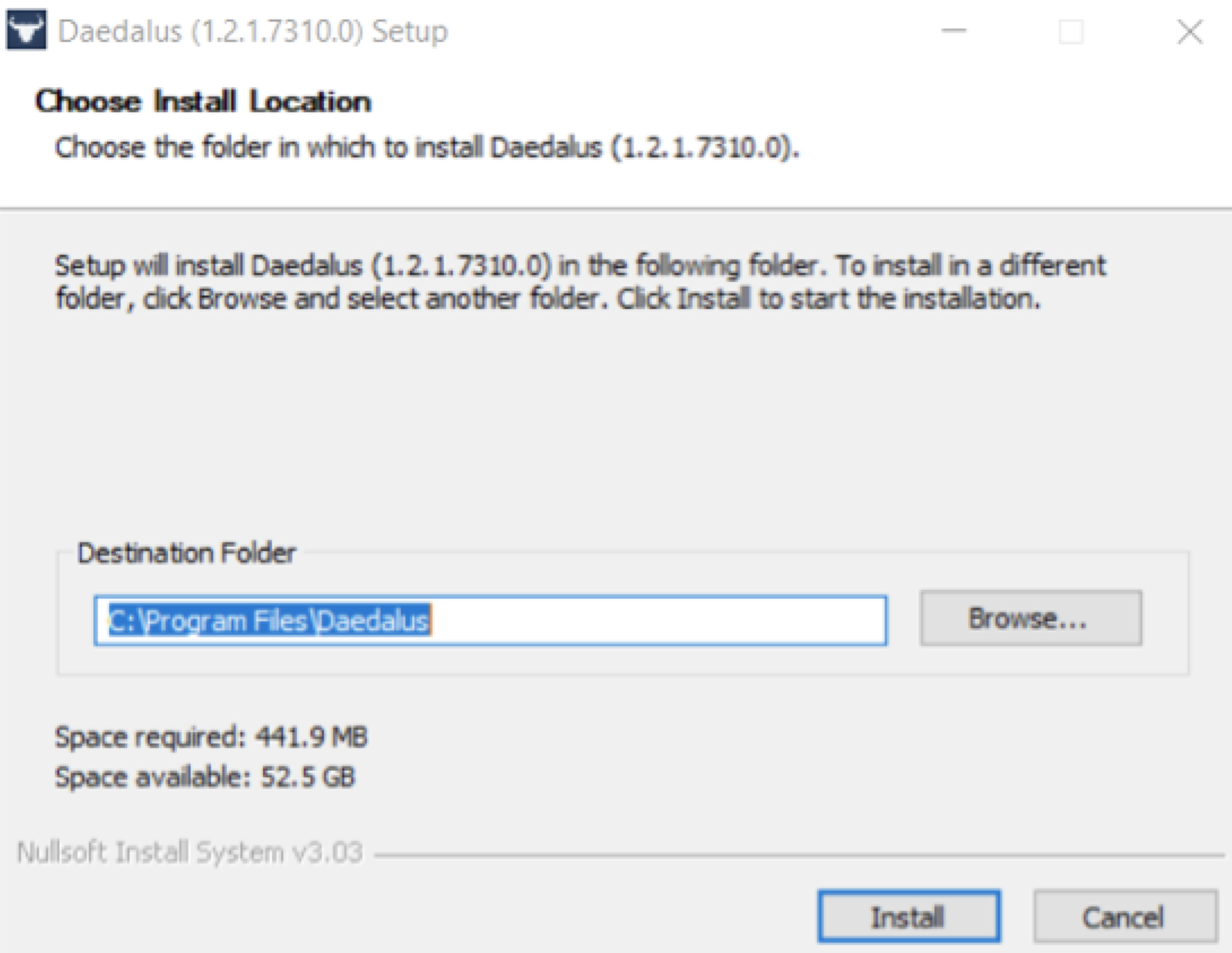1232x953 pixels.
Task: Click the horizontal line beside Nullsoft branding
Action: (795, 855)
